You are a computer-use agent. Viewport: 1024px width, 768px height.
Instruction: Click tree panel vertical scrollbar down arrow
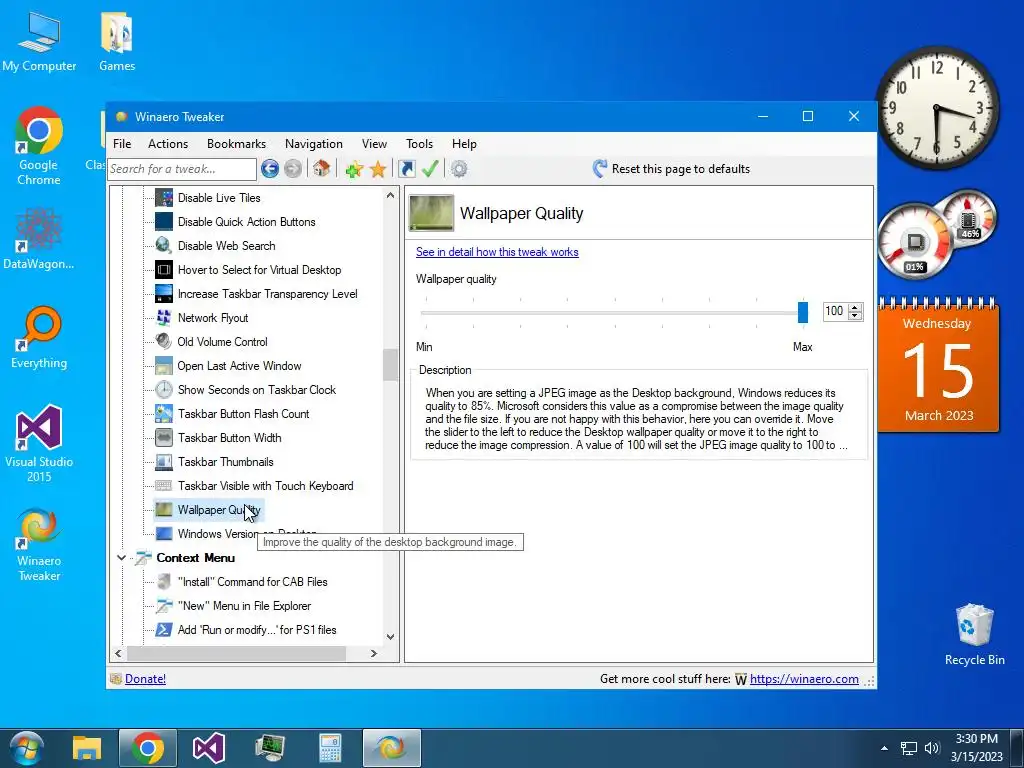click(391, 637)
